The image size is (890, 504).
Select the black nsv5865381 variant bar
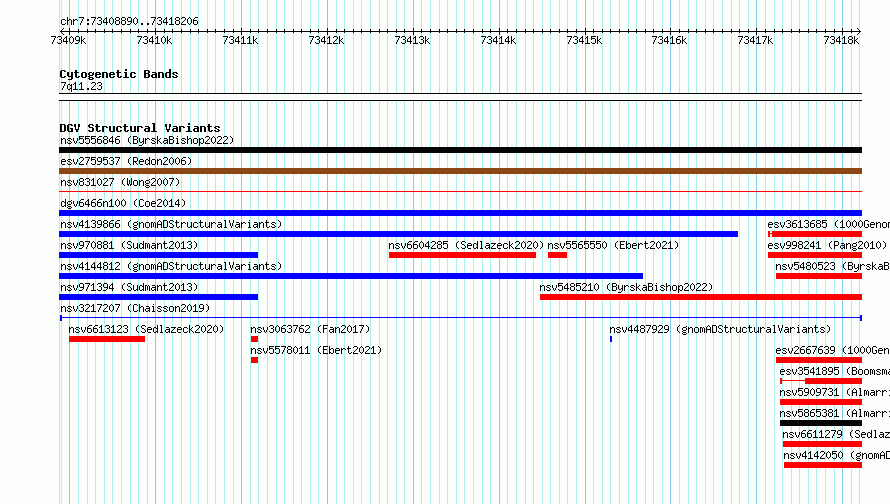[x=821, y=423]
